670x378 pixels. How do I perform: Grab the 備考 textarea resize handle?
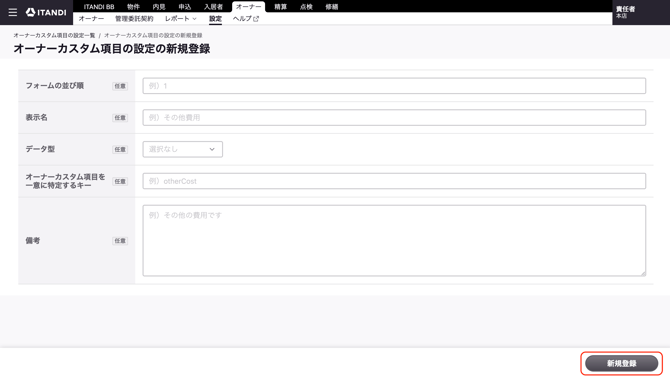(x=643, y=273)
